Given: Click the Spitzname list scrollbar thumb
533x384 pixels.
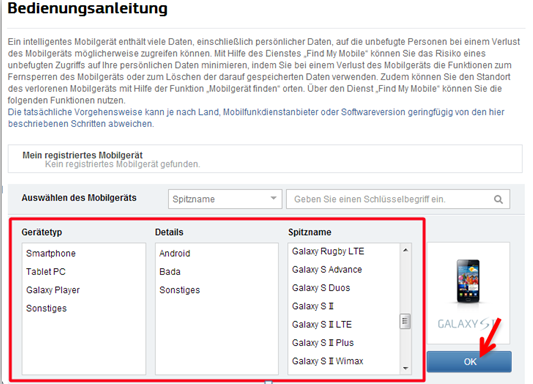Looking at the screenshot, I should 405,321.
